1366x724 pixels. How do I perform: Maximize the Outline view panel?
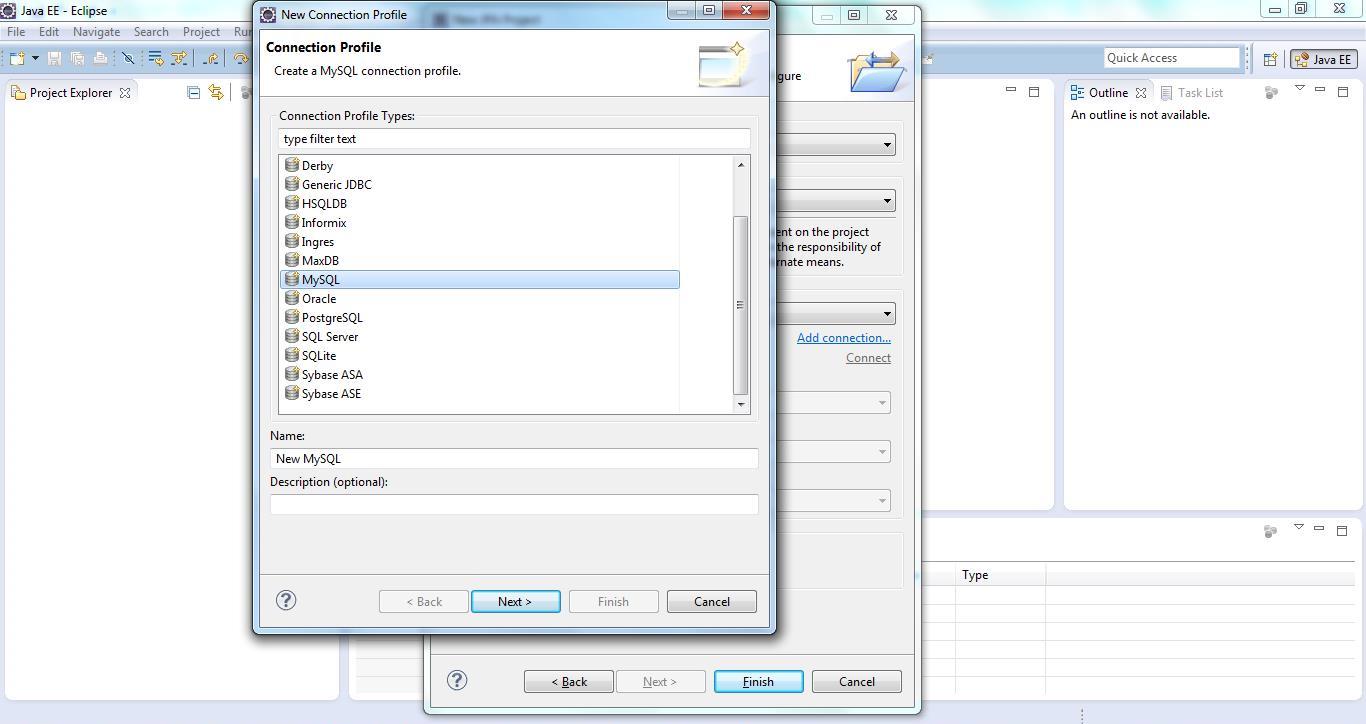1342,92
